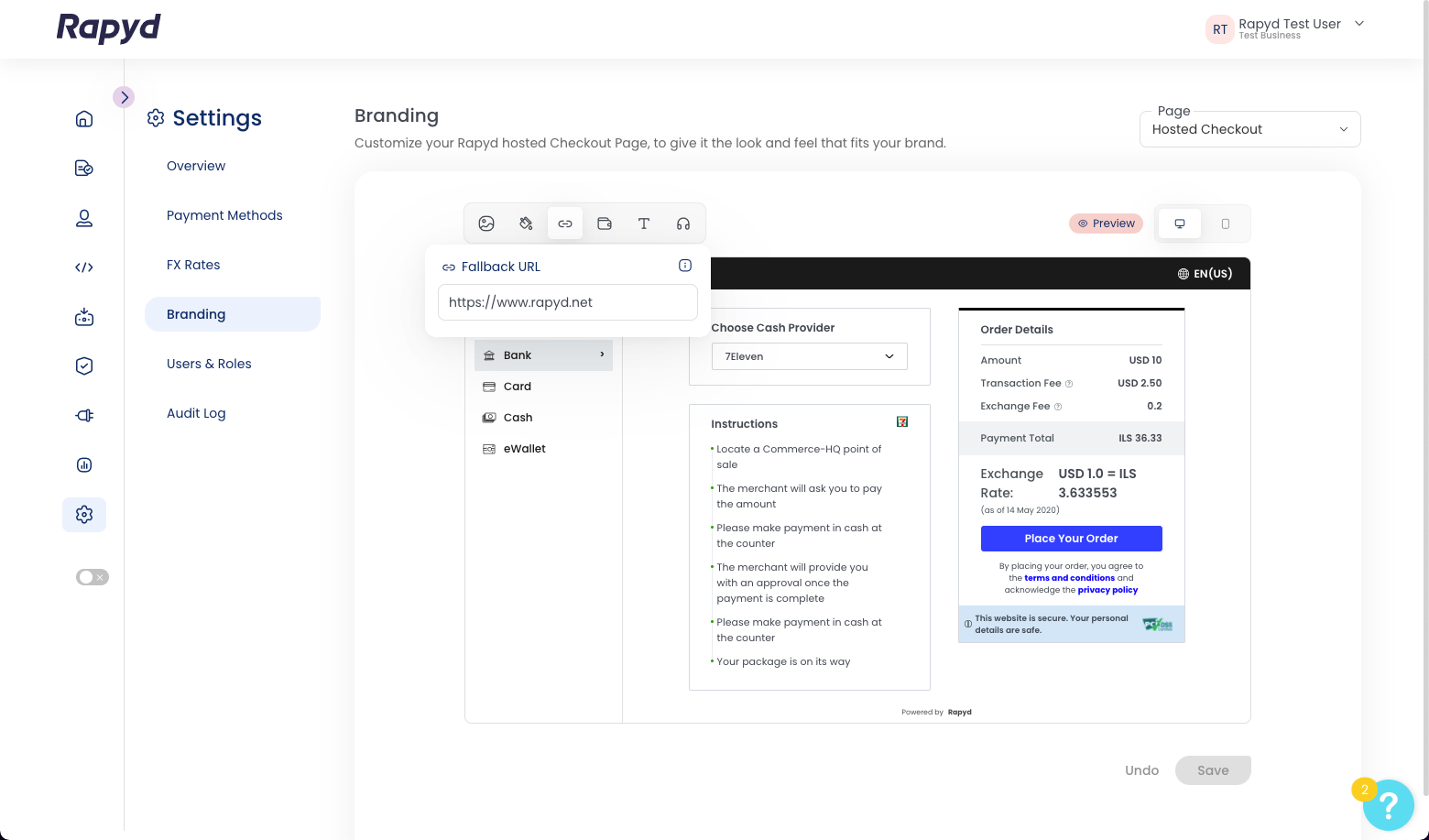Open the headset support settings tool

coord(683,224)
